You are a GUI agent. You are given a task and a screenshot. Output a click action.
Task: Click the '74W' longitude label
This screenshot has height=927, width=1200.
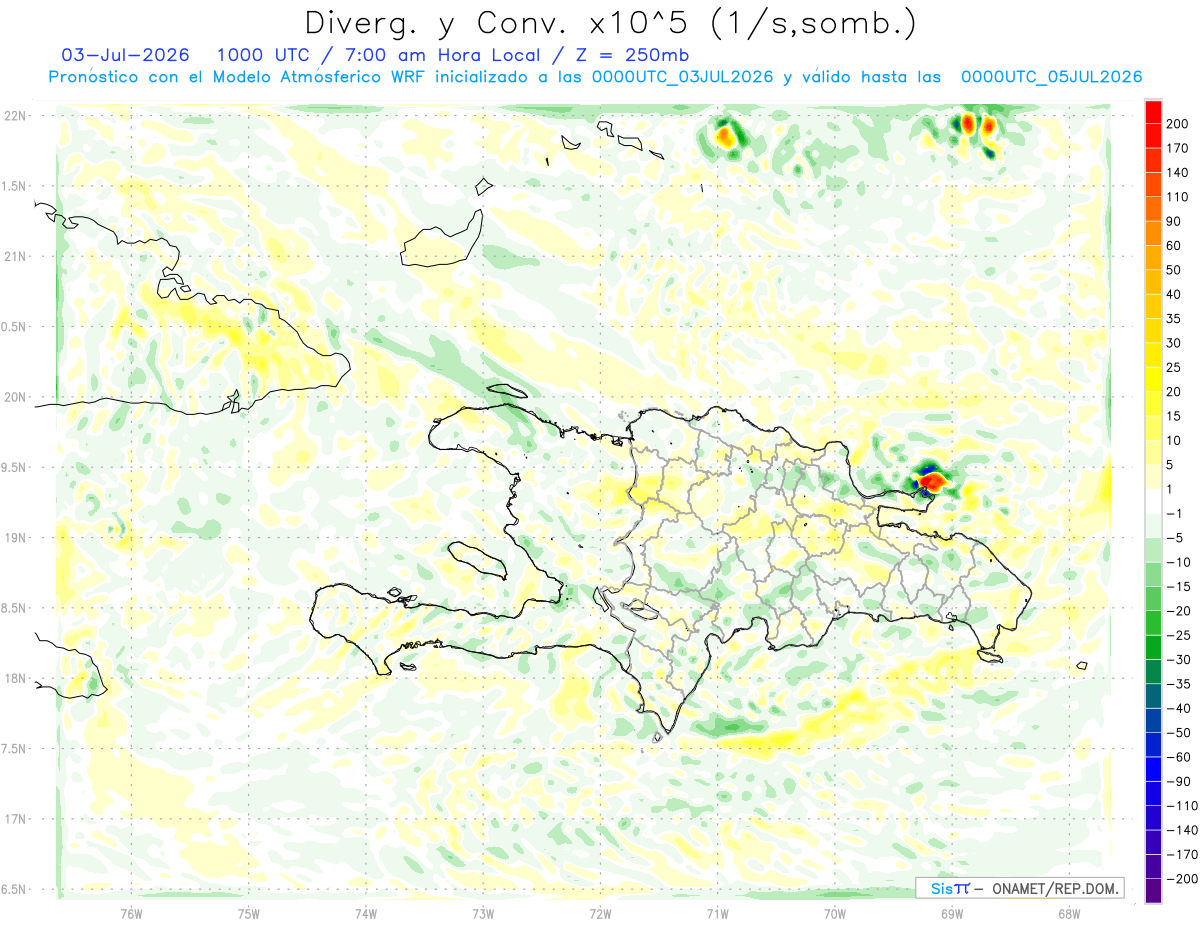pos(366,913)
